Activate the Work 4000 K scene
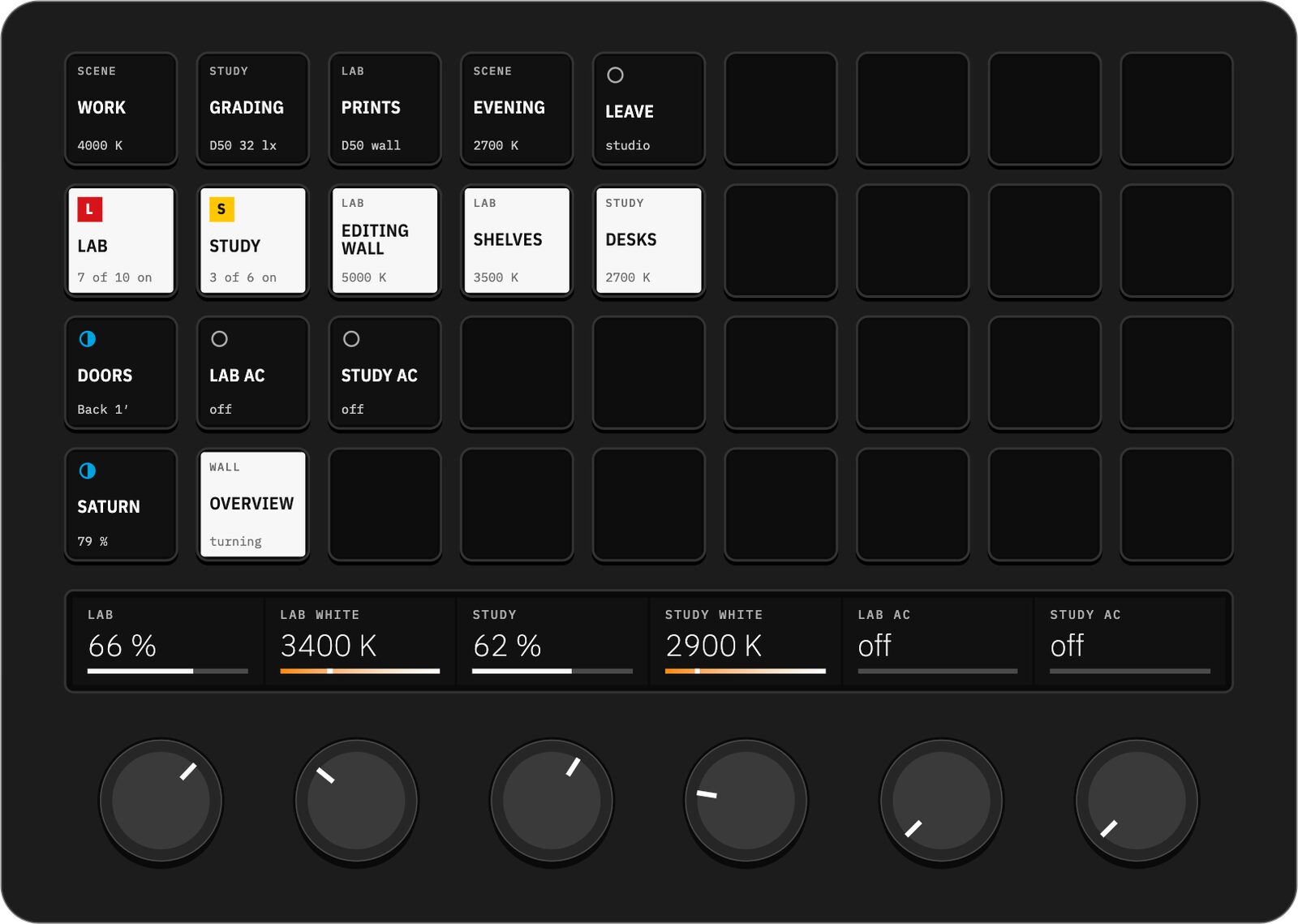This screenshot has width=1298, height=924. tap(121, 109)
